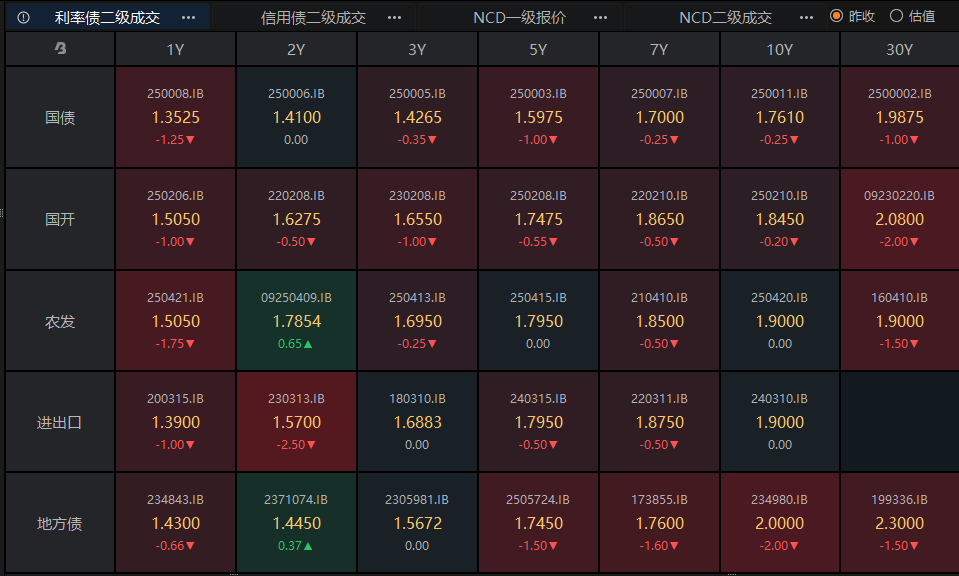Select the 昨收 radio option
959x576 pixels.
837,16
